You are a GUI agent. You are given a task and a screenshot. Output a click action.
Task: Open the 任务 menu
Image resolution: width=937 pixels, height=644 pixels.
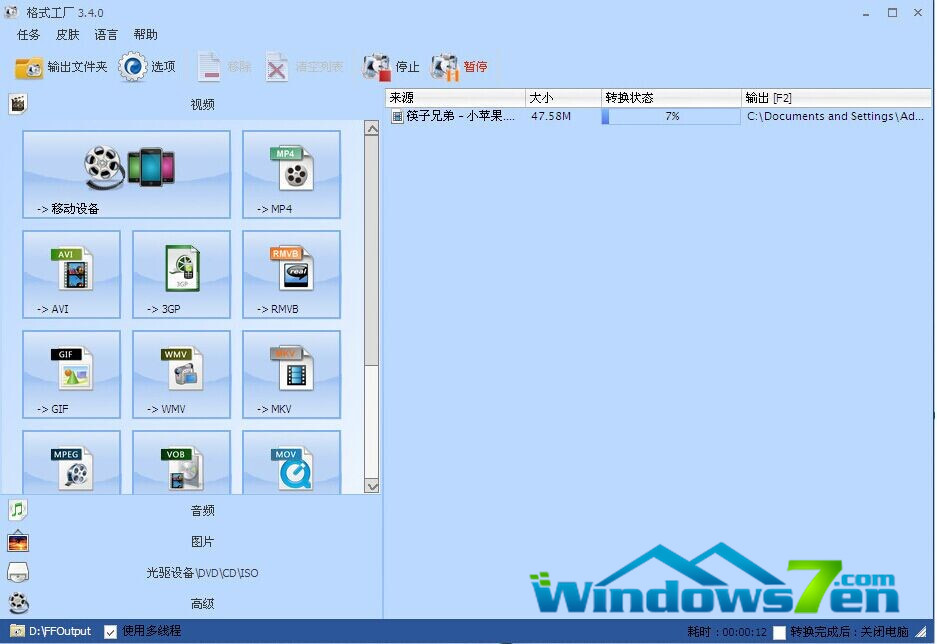[28, 35]
